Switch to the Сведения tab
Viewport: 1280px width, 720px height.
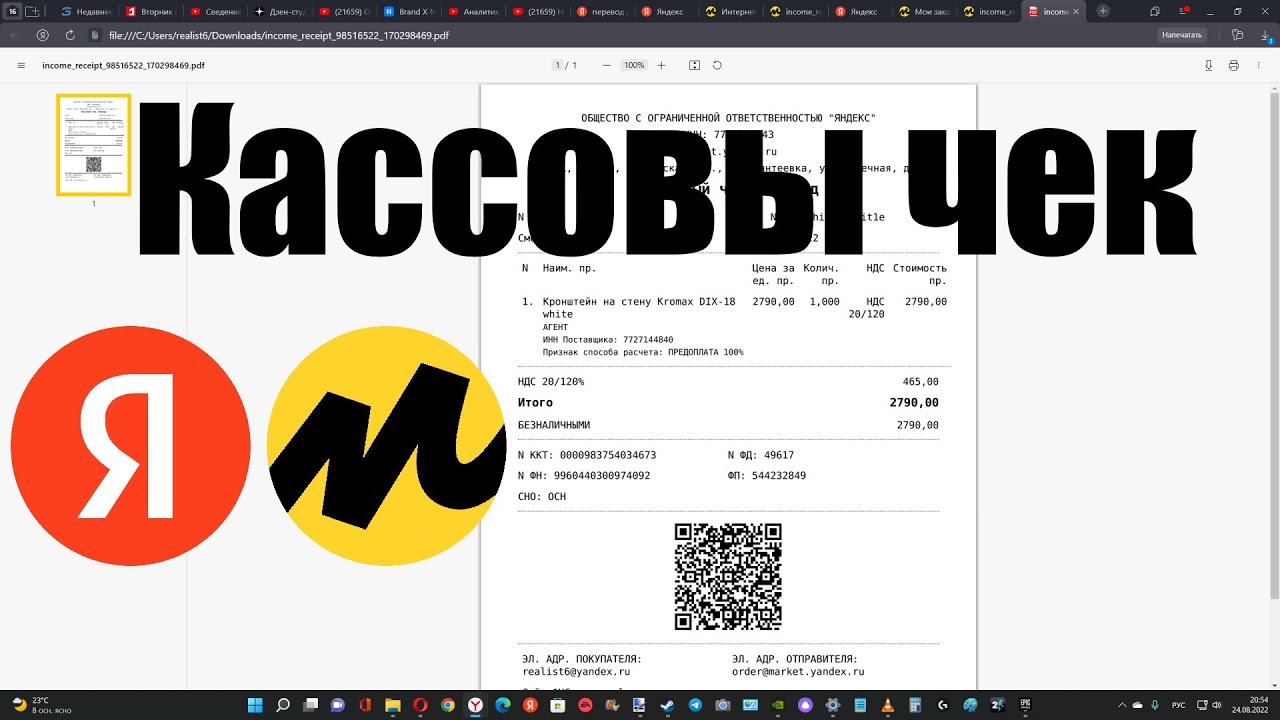pyautogui.click(x=214, y=11)
